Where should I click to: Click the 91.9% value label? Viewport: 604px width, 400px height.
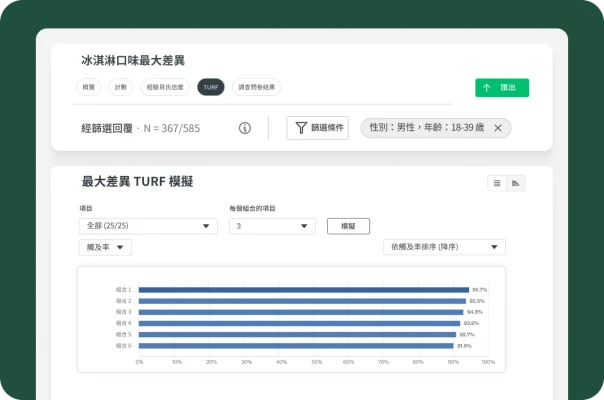464,346
